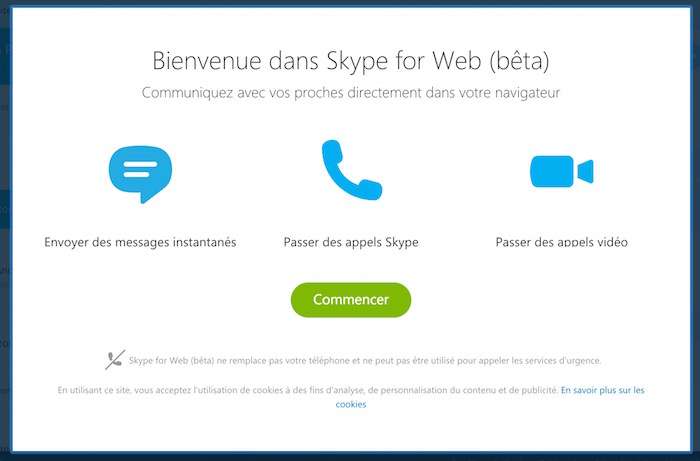Click the 'services d'urgence' warning text
The height and width of the screenshot is (461, 700).
coord(560,360)
